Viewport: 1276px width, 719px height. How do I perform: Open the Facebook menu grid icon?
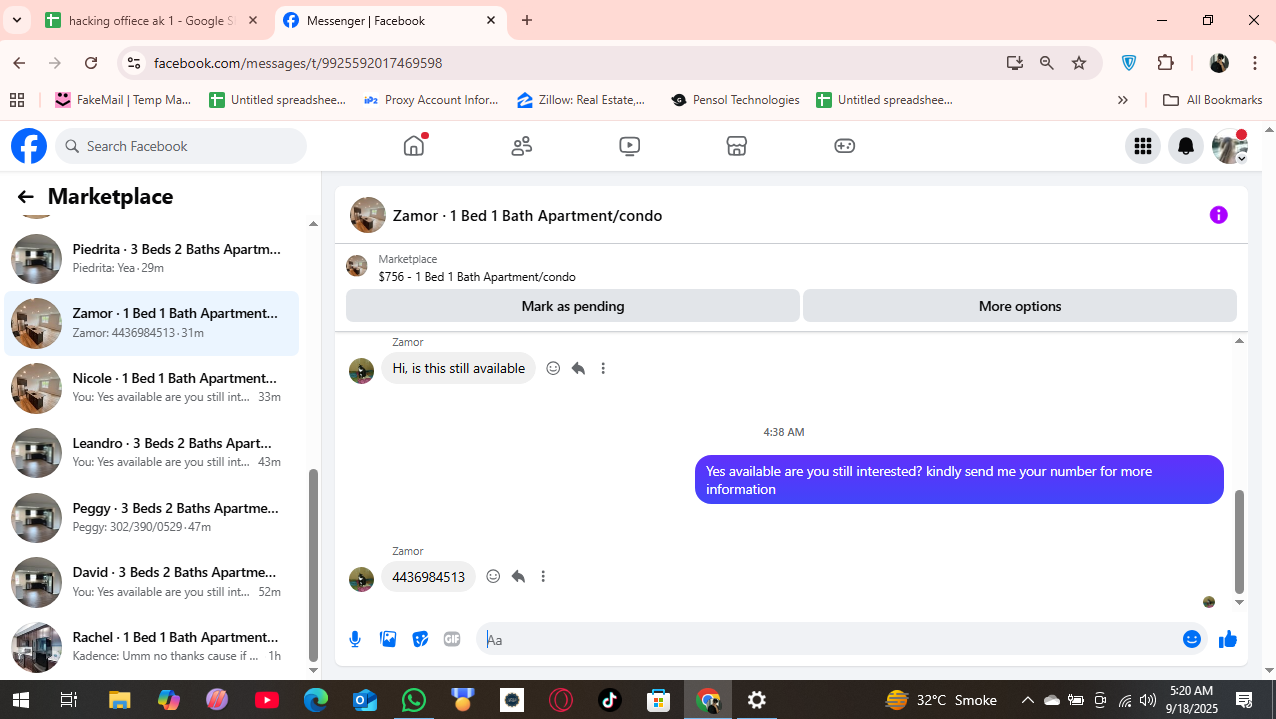(x=1142, y=146)
